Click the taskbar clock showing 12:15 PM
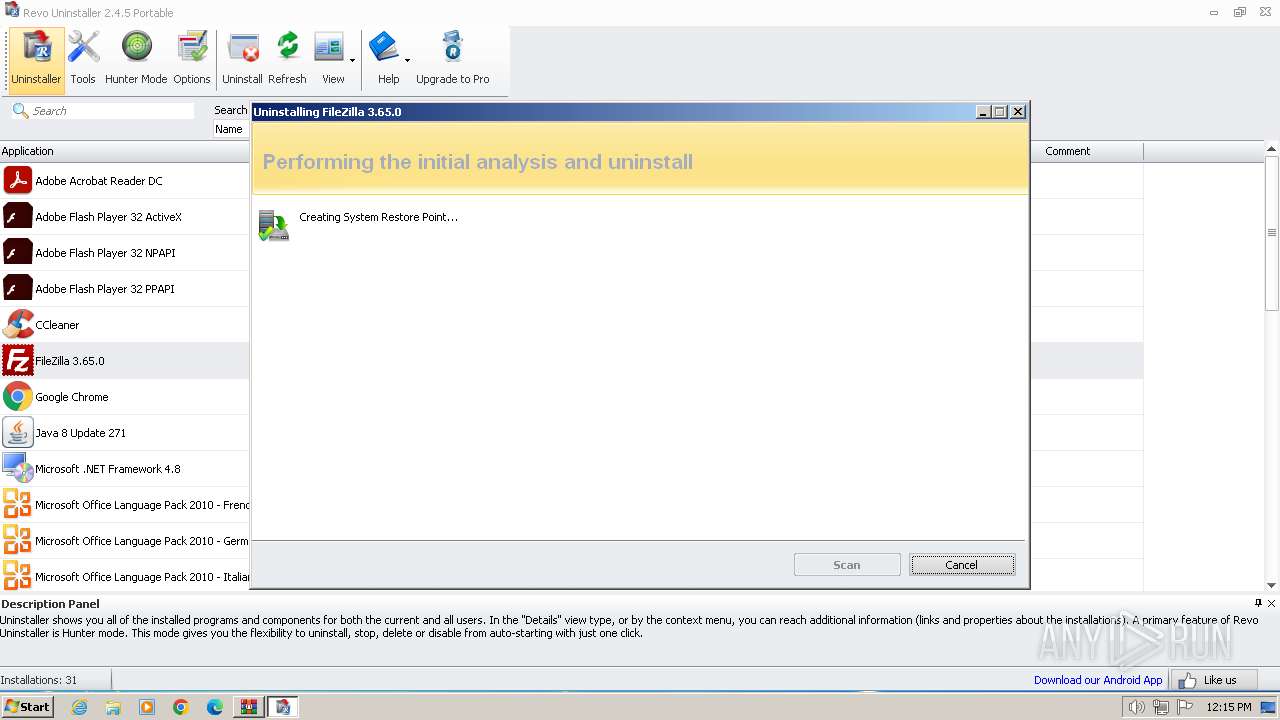The height and width of the screenshot is (720, 1280). [x=1229, y=707]
